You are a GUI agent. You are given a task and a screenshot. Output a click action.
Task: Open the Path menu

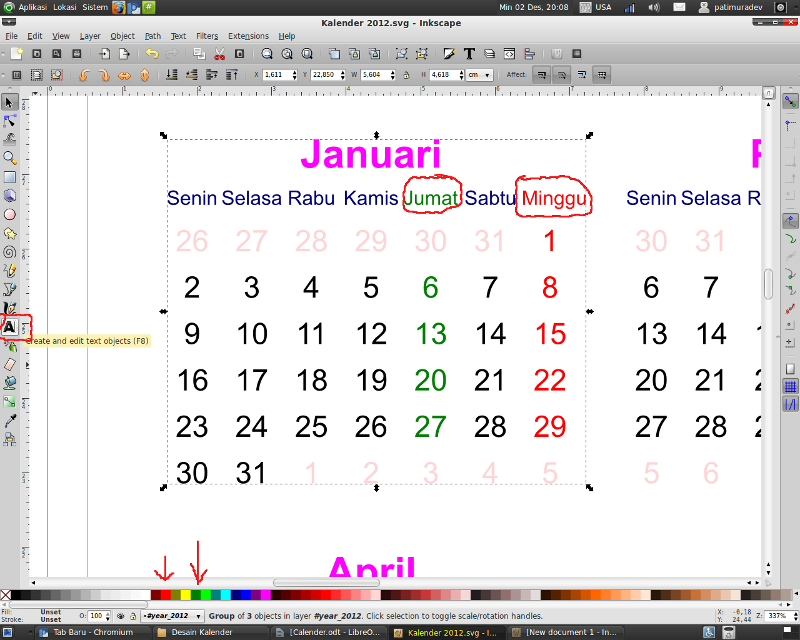pos(152,36)
